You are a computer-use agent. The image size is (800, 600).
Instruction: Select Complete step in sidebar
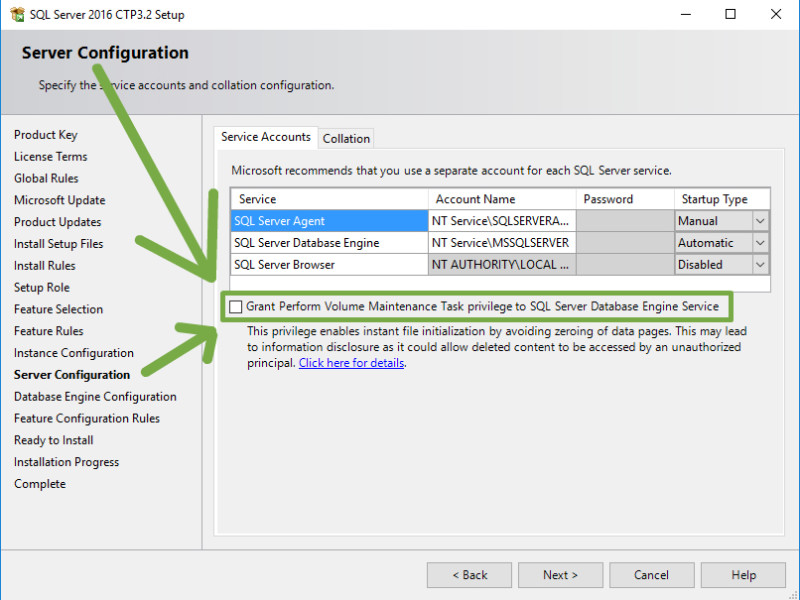pyautogui.click(x=40, y=484)
